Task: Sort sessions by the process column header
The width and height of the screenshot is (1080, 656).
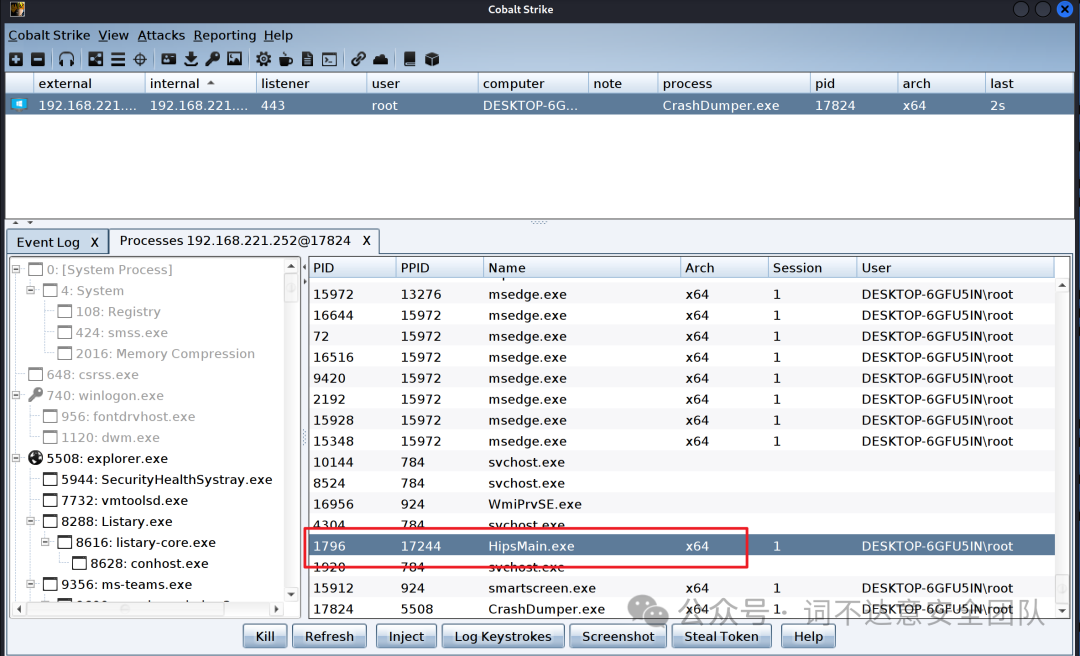Action: tap(734, 83)
